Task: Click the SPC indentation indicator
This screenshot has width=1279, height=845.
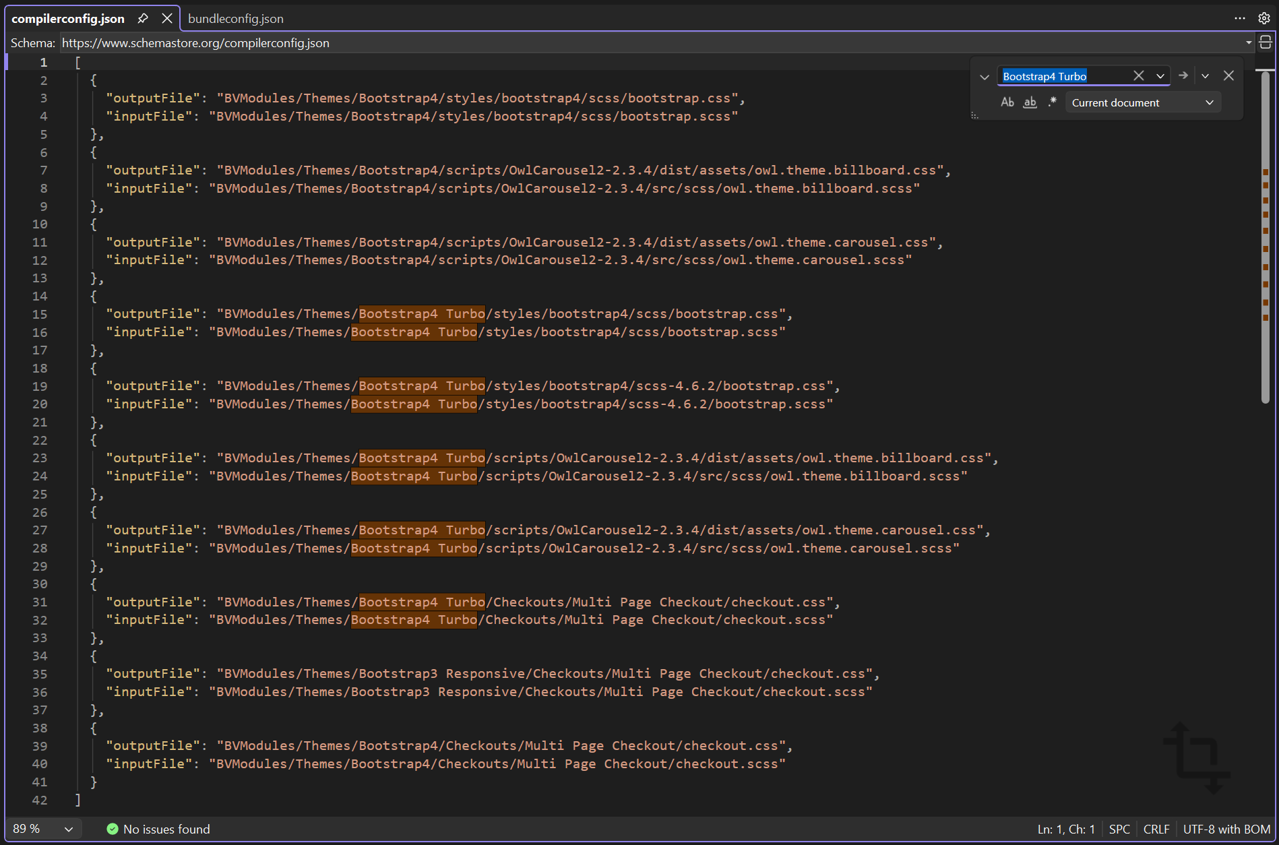Action: (1120, 829)
